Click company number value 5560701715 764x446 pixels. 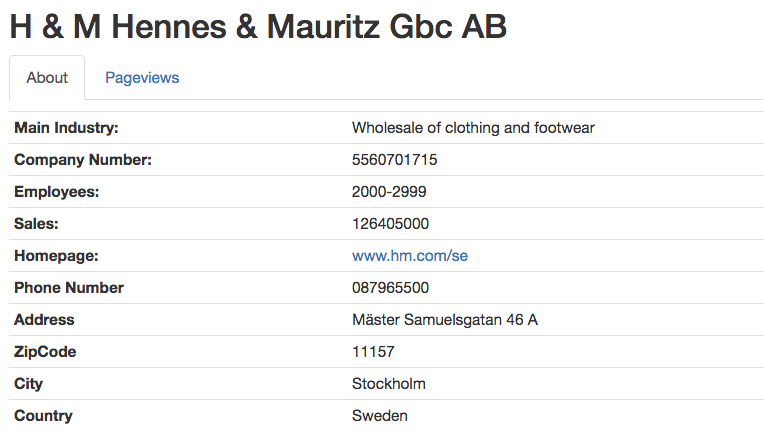tap(395, 160)
